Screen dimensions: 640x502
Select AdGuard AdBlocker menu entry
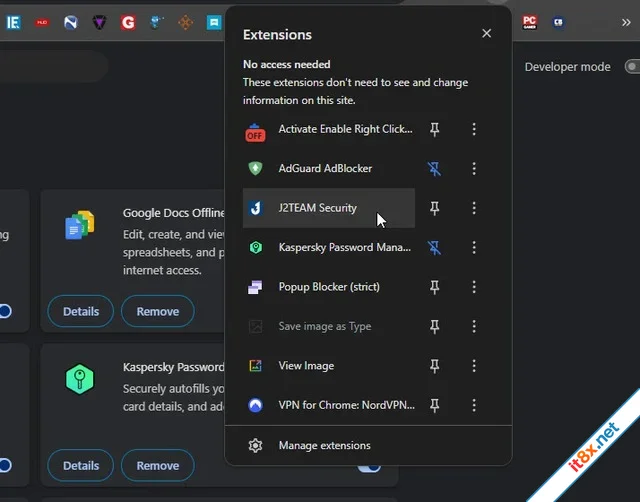click(x=329, y=169)
